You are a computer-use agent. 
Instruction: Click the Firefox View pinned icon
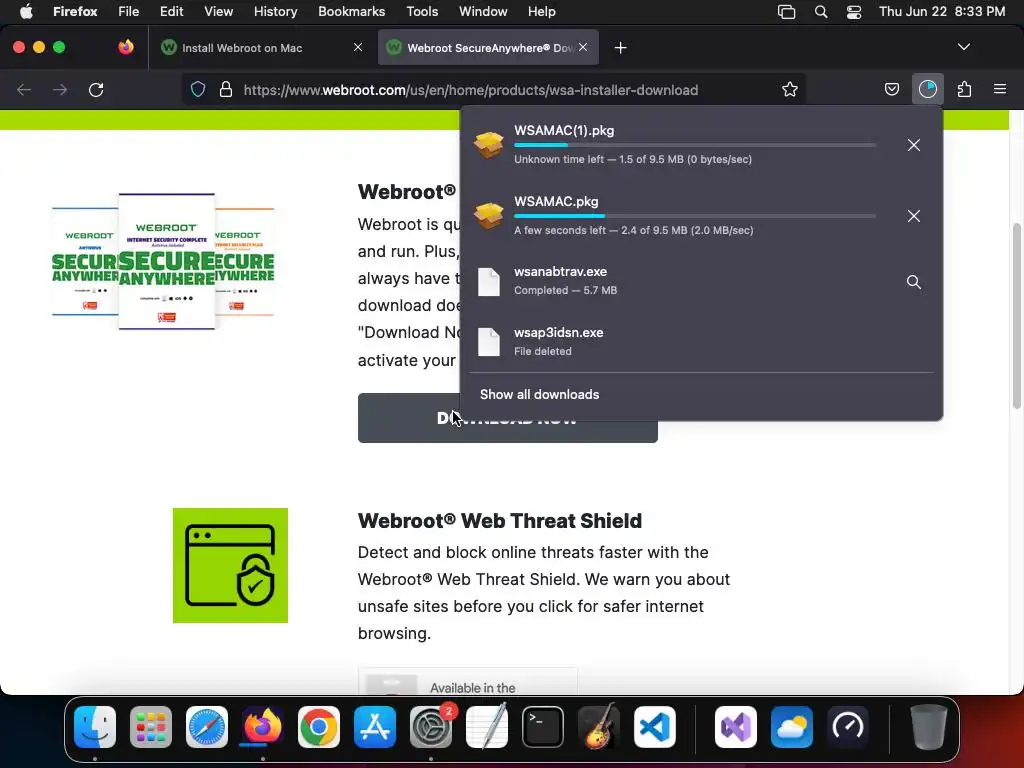[126, 47]
